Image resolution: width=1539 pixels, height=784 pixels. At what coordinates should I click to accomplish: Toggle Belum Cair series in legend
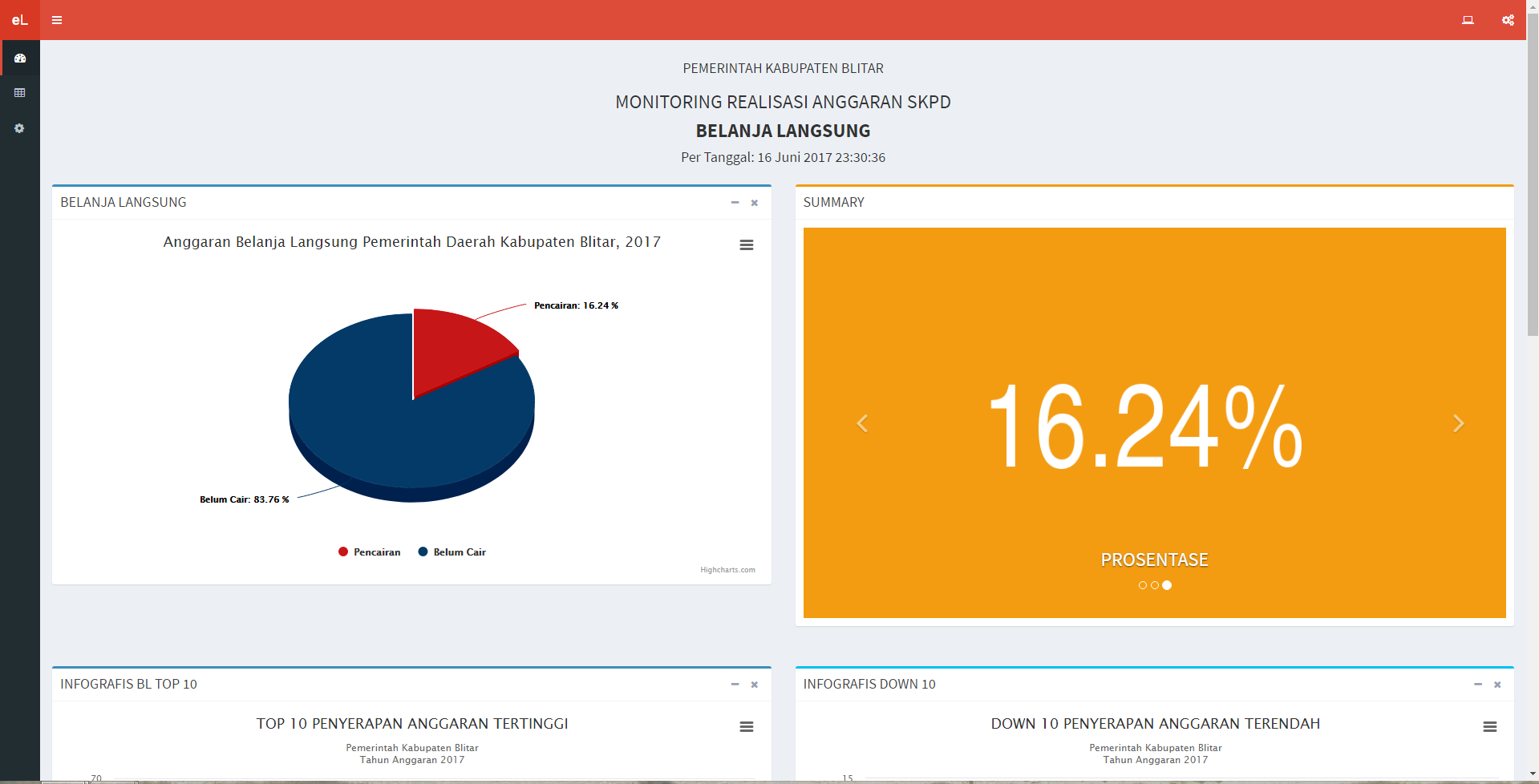click(x=452, y=552)
